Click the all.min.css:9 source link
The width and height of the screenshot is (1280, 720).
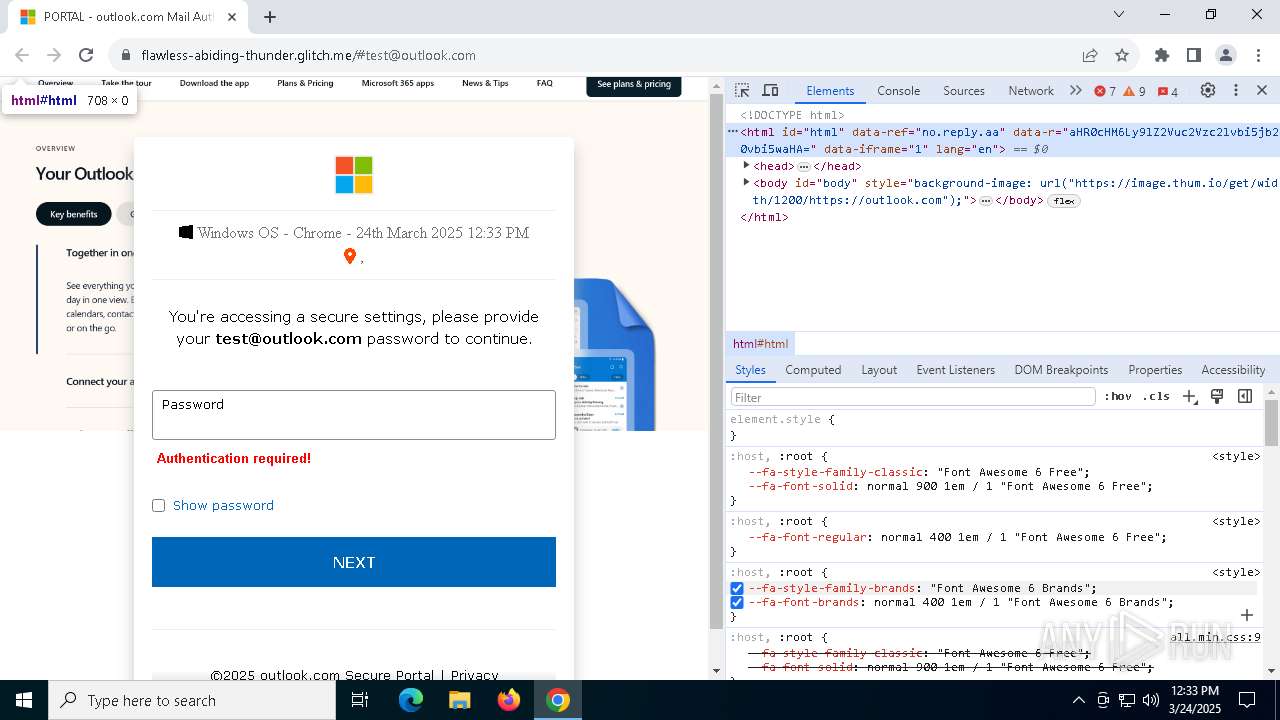tap(1215, 637)
